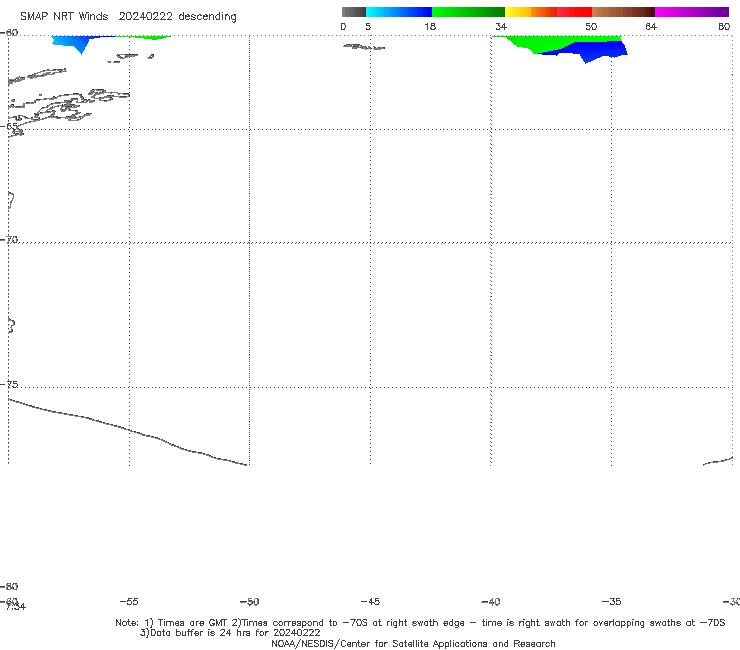Click the "5" label under the color bar

[368, 26]
